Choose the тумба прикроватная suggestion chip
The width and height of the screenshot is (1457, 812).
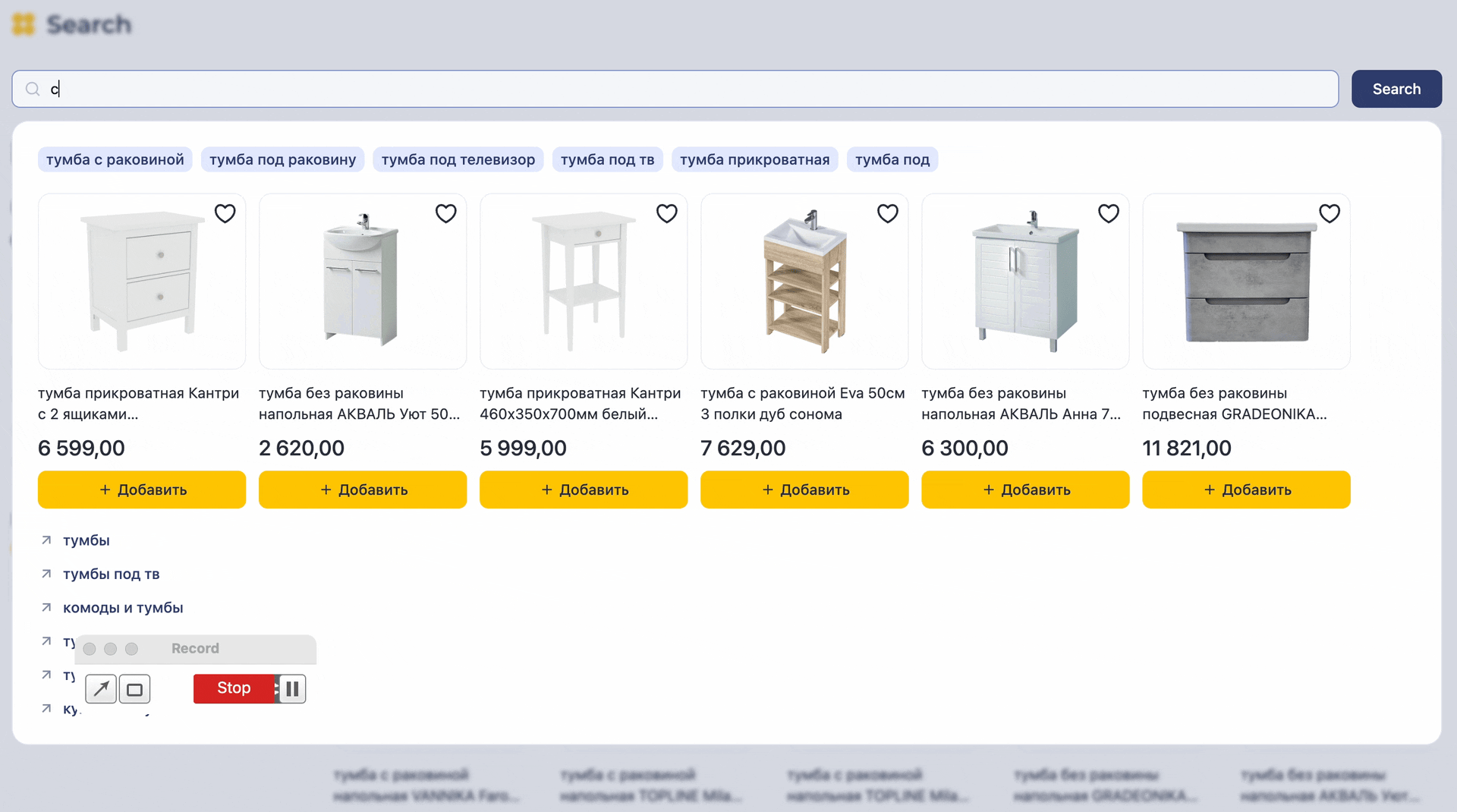(x=754, y=159)
